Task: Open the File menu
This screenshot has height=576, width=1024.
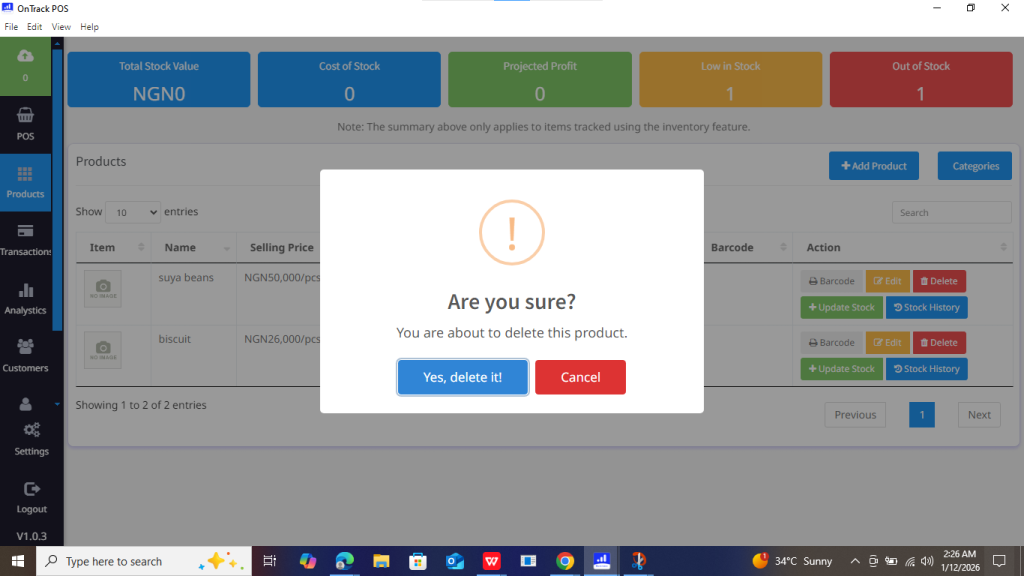Action: click(x=11, y=27)
